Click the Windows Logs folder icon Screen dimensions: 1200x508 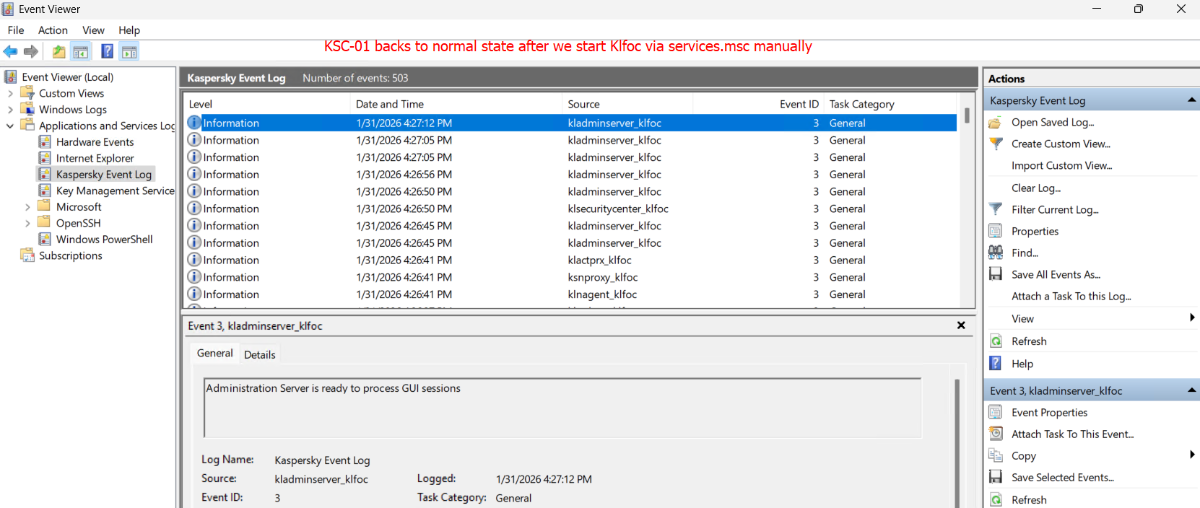click(29, 109)
